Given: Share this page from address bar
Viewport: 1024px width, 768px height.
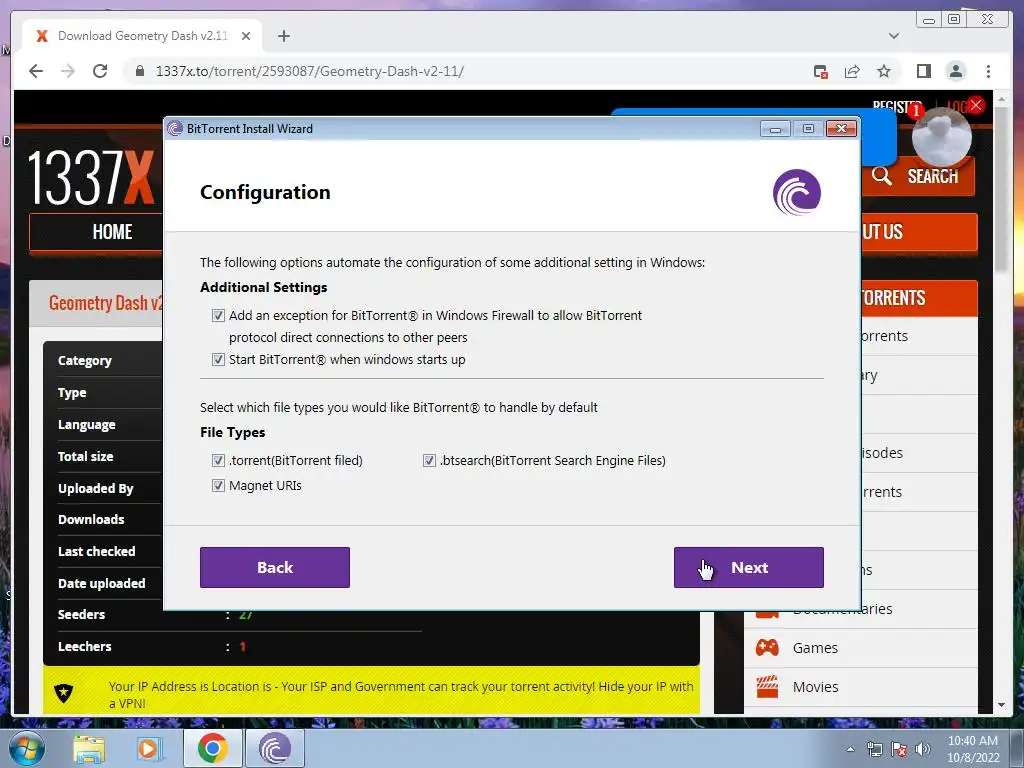Looking at the screenshot, I should pyautogui.click(x=852, y=71).
